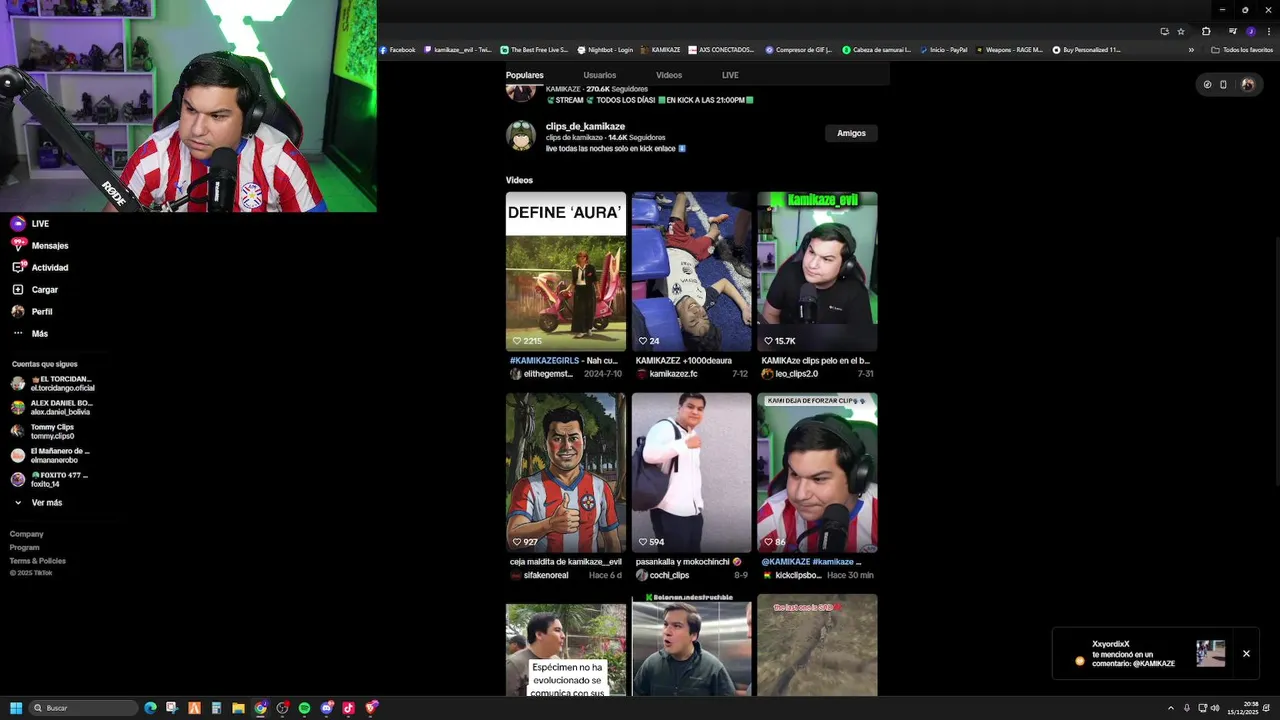Click the elithegemst author link
The height and width of the screenshot is (720, 1280).
point(548,374)
